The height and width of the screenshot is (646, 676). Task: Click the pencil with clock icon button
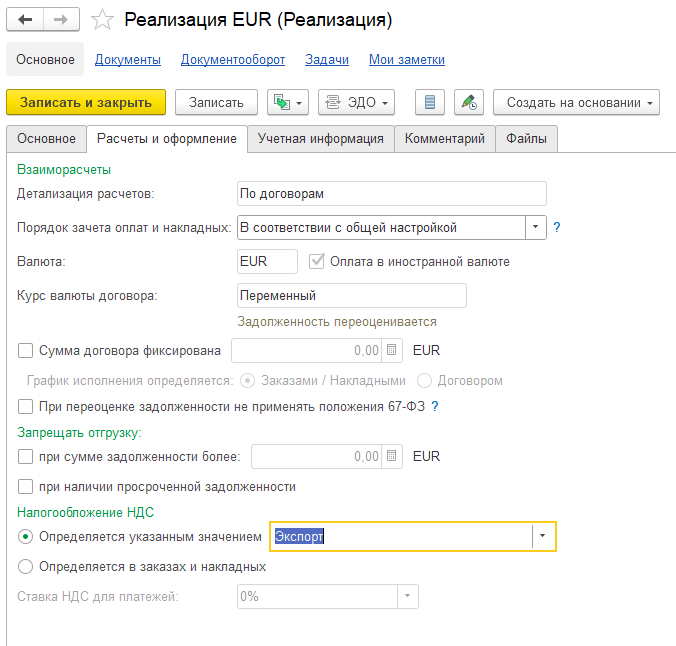(x=469, y=103)
